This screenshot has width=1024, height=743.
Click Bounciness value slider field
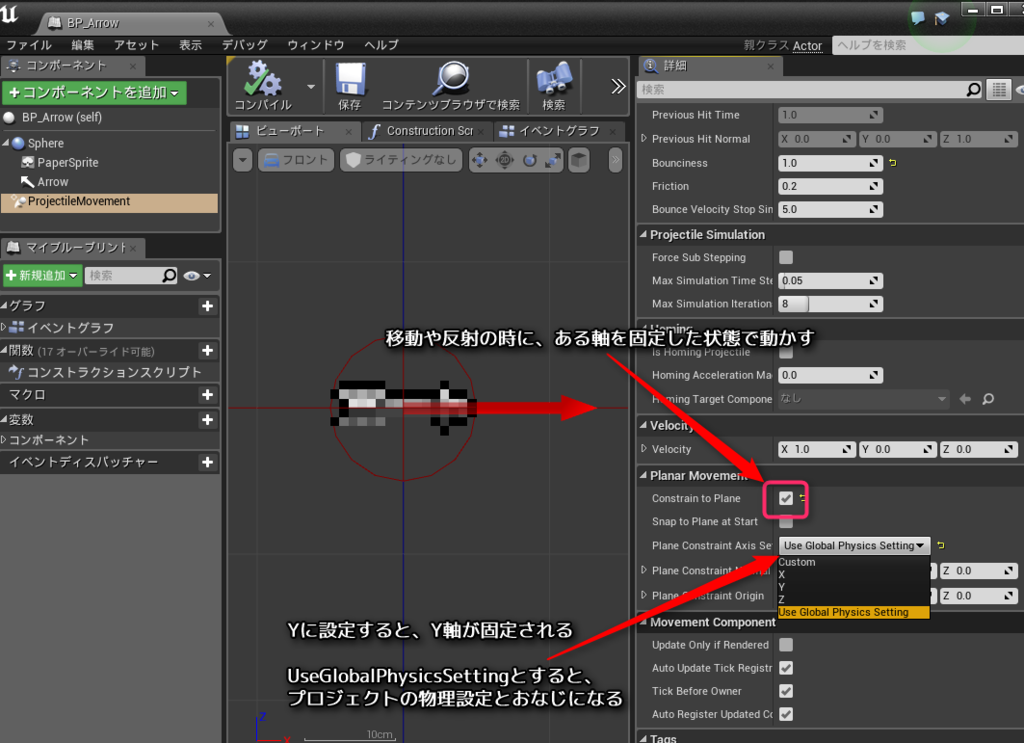pos(830,163)
